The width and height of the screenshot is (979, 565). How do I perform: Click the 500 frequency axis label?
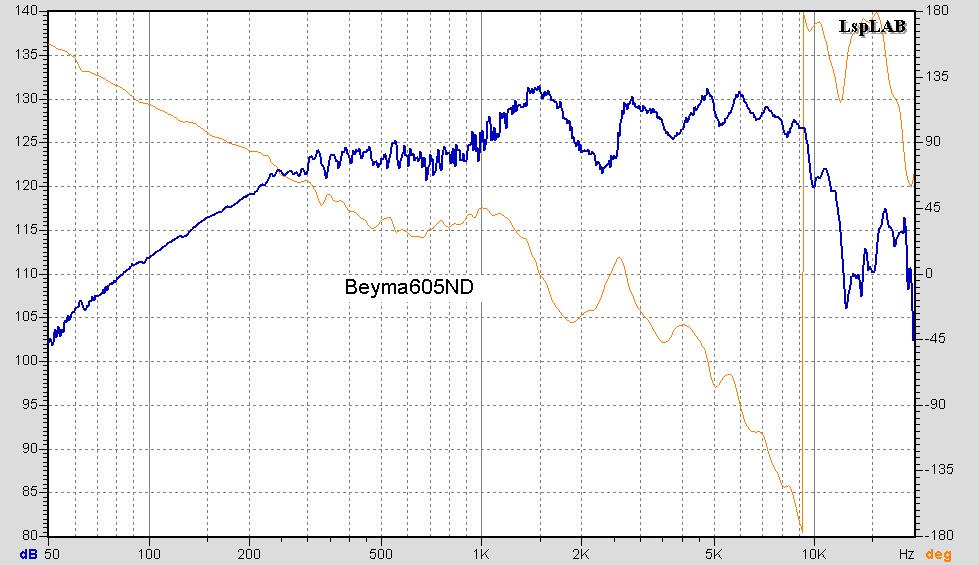(381, 554)
